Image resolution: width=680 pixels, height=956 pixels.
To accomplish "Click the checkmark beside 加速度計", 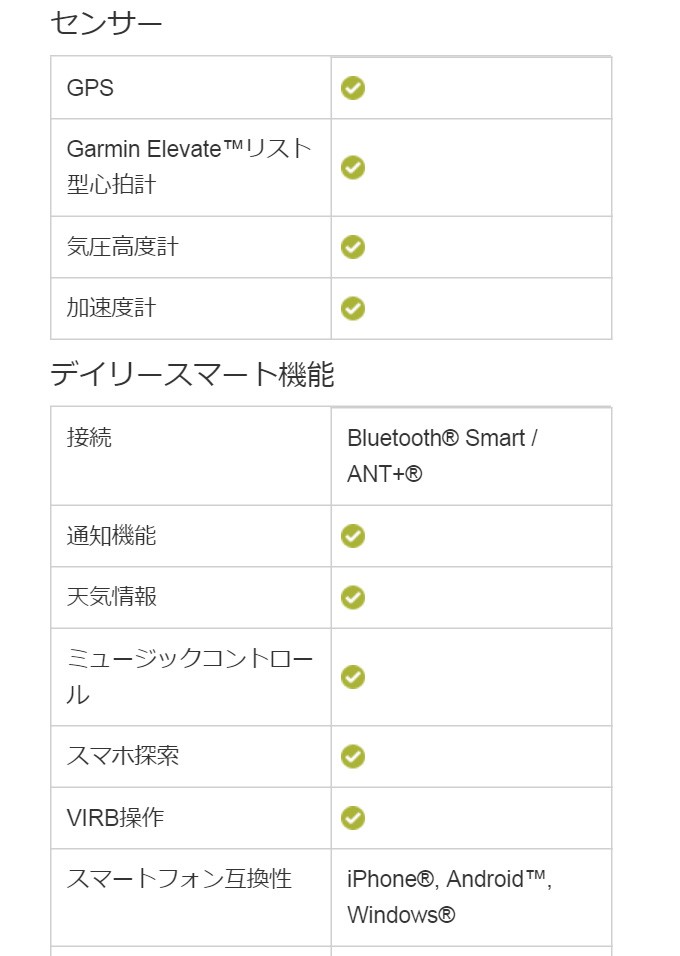I will 353,308.
